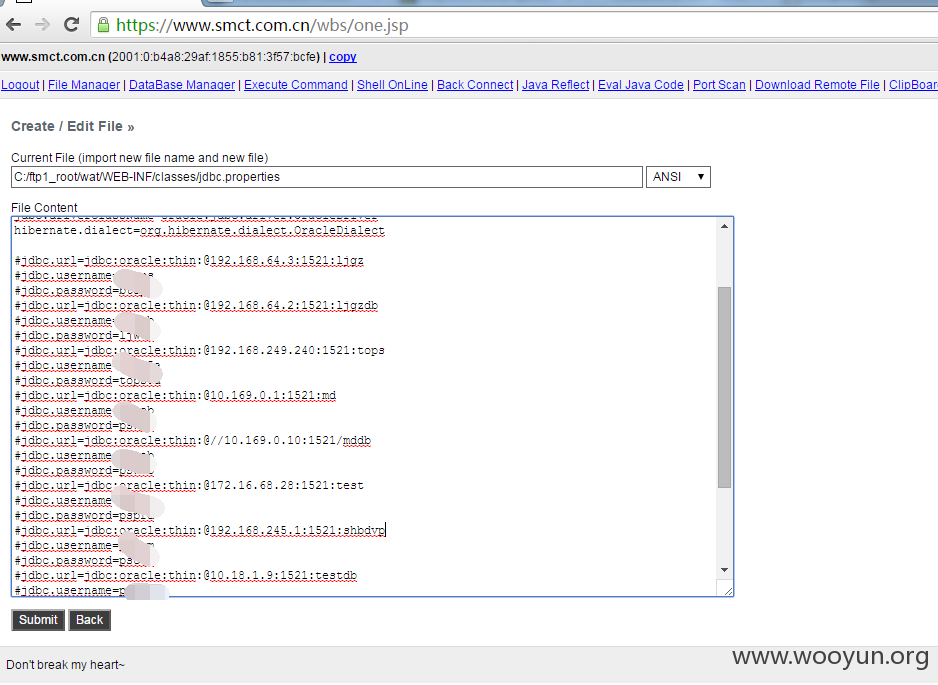Open the ANSI encoding dropdown
This screenshot has width=938, height=685.
click(x=678, y=177)
